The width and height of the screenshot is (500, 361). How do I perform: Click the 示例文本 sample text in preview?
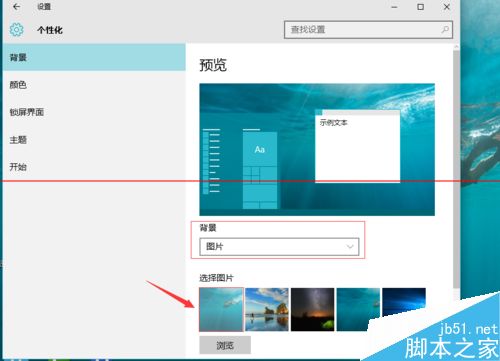pyautogui.click(x=334, y=123)
